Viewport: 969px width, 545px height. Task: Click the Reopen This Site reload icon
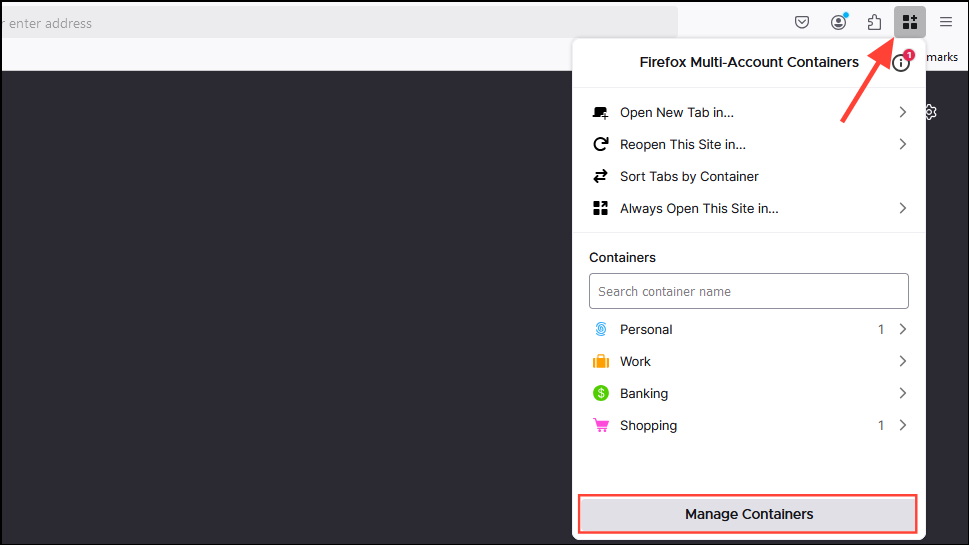pos(600,145)
